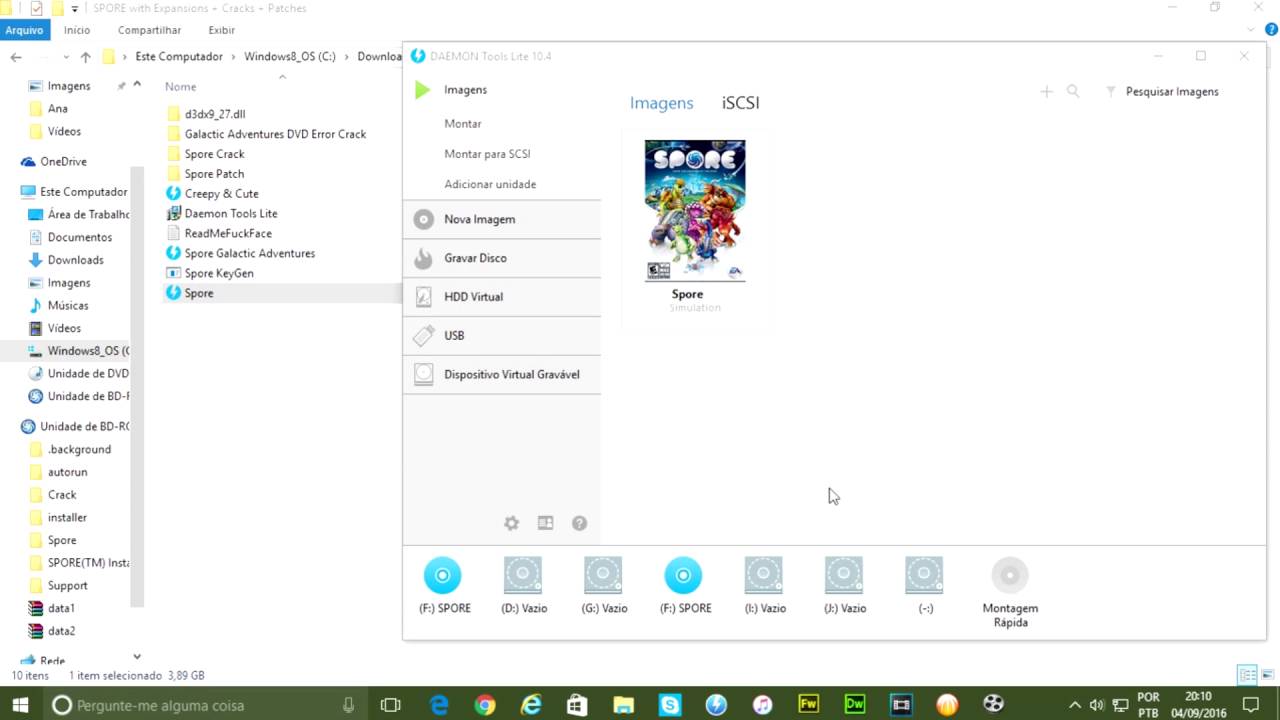Click the Imagens play icon in DAEMON Tools sidebar
The height and width of the screenshot is (720, 1280).
pos(422,90)
